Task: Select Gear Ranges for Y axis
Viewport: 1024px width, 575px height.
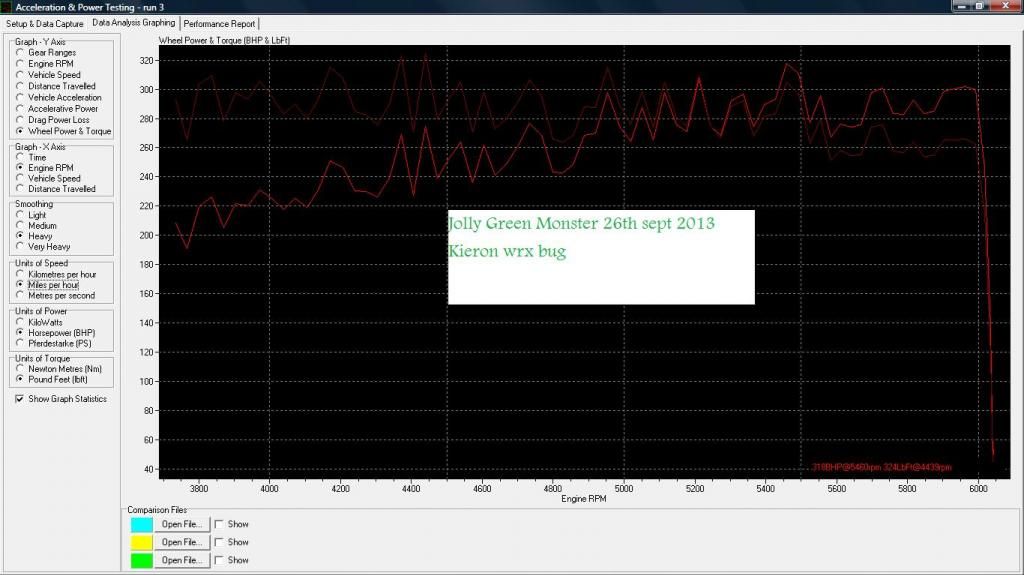Action: (x=20, y=53)
